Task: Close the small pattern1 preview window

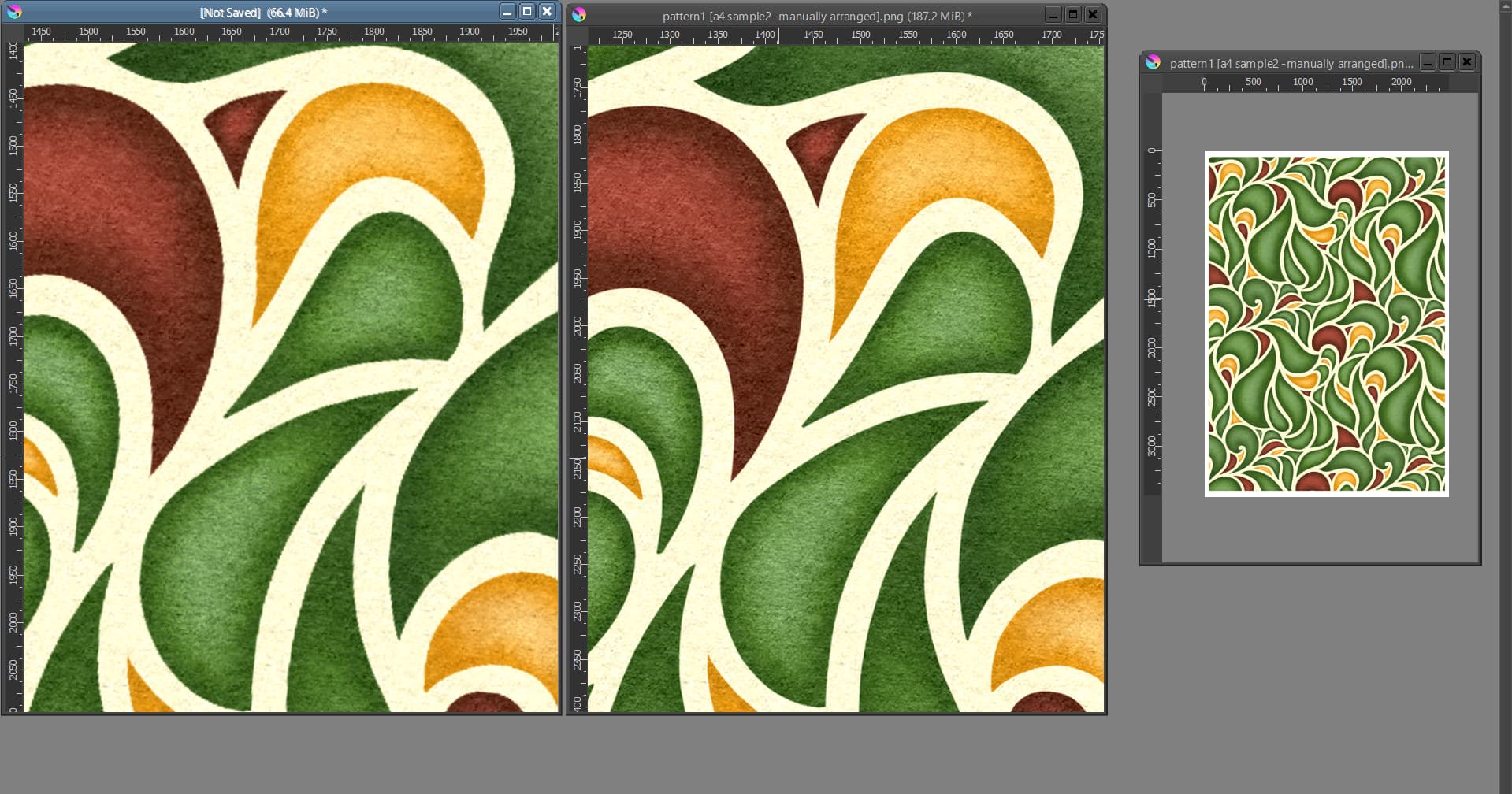Action: point(1467,62)
